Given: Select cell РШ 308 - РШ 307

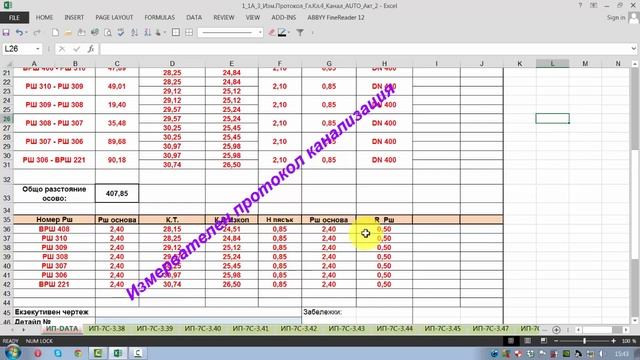Looking at the screenshot, I should (x=54, y=123).
